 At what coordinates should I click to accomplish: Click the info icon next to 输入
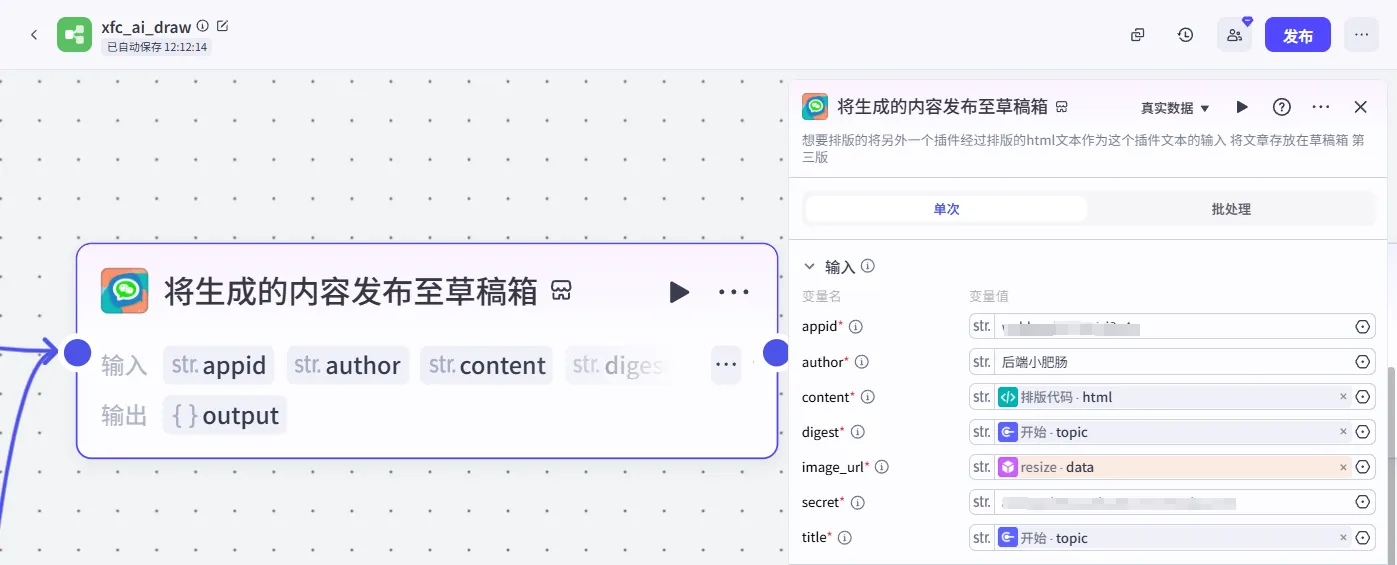point(868,267)
